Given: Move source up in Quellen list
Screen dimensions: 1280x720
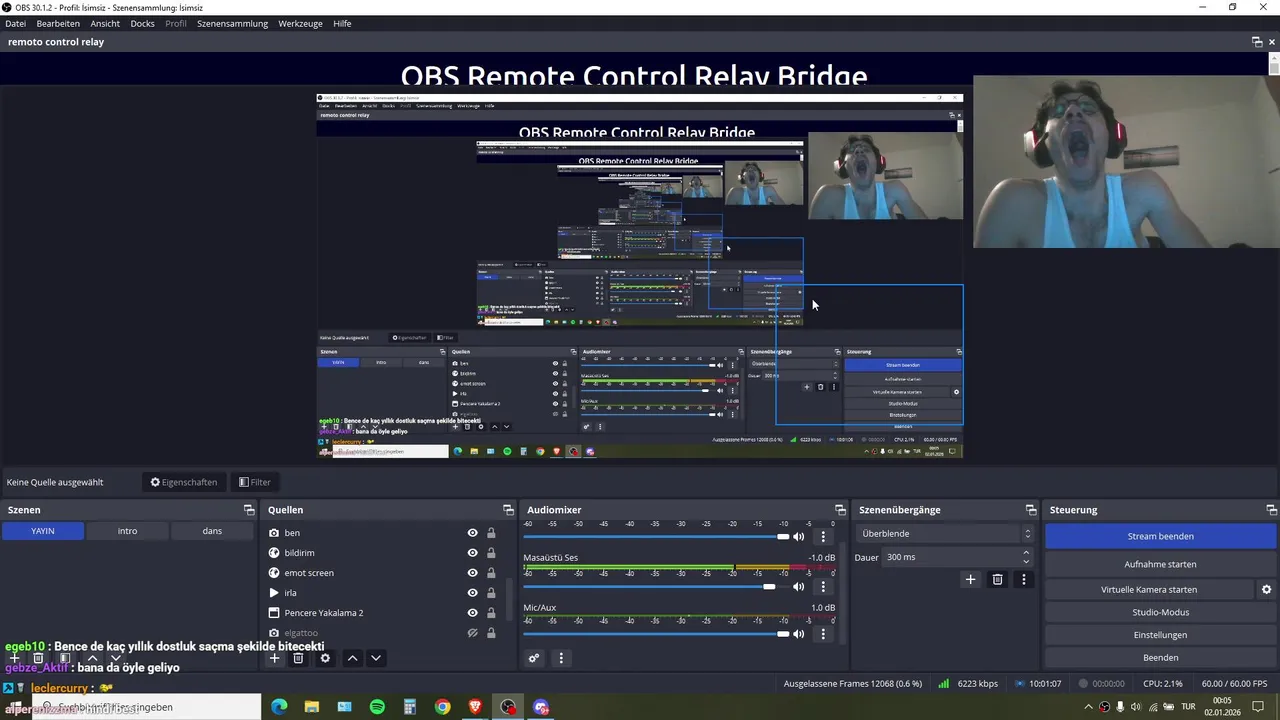Looking at the screenshot, I should click(352, 658).
